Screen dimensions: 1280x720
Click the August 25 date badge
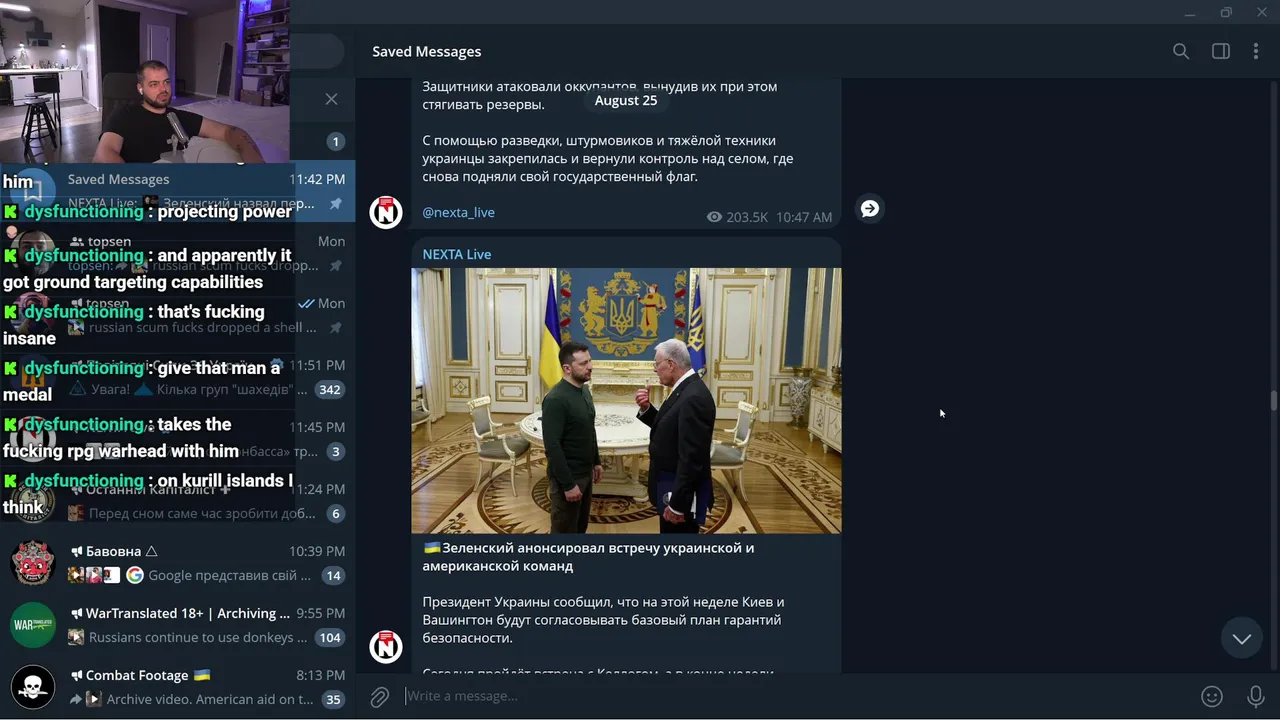[626, 100]
